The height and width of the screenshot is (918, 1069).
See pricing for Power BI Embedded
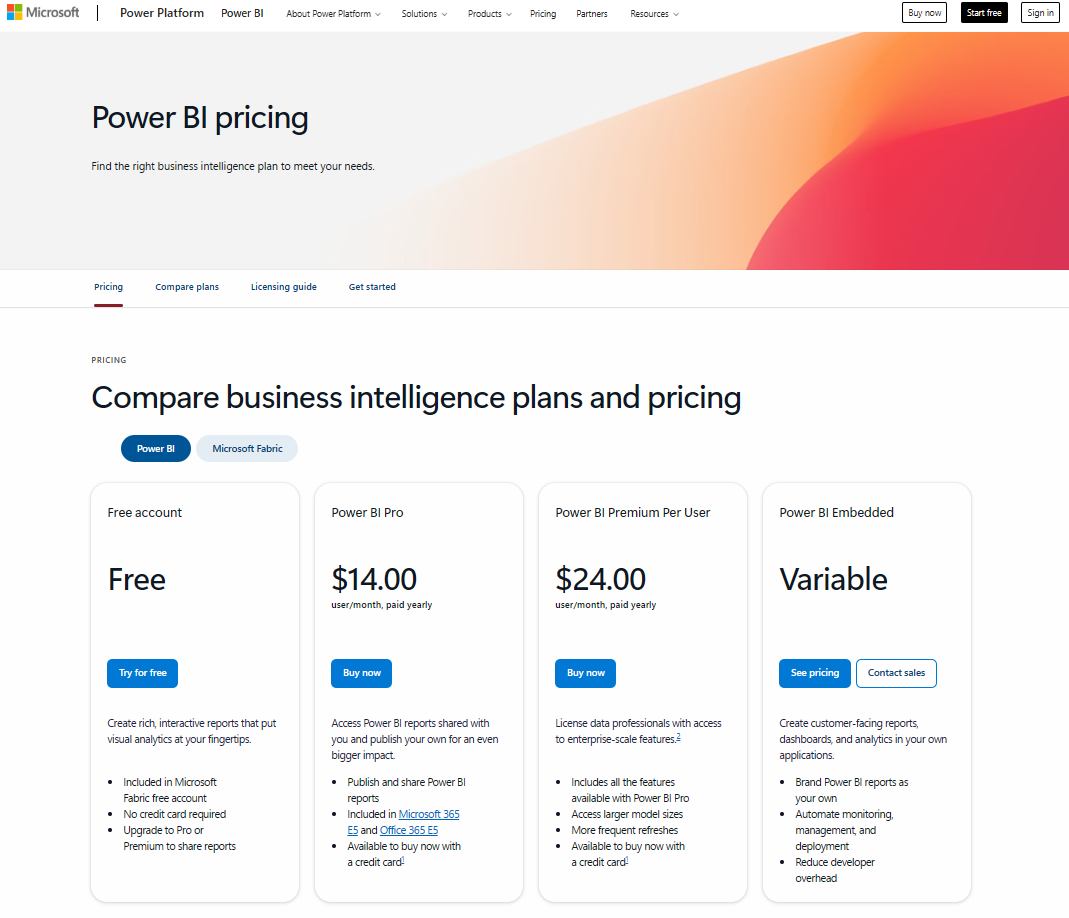[x=814, y=673]
